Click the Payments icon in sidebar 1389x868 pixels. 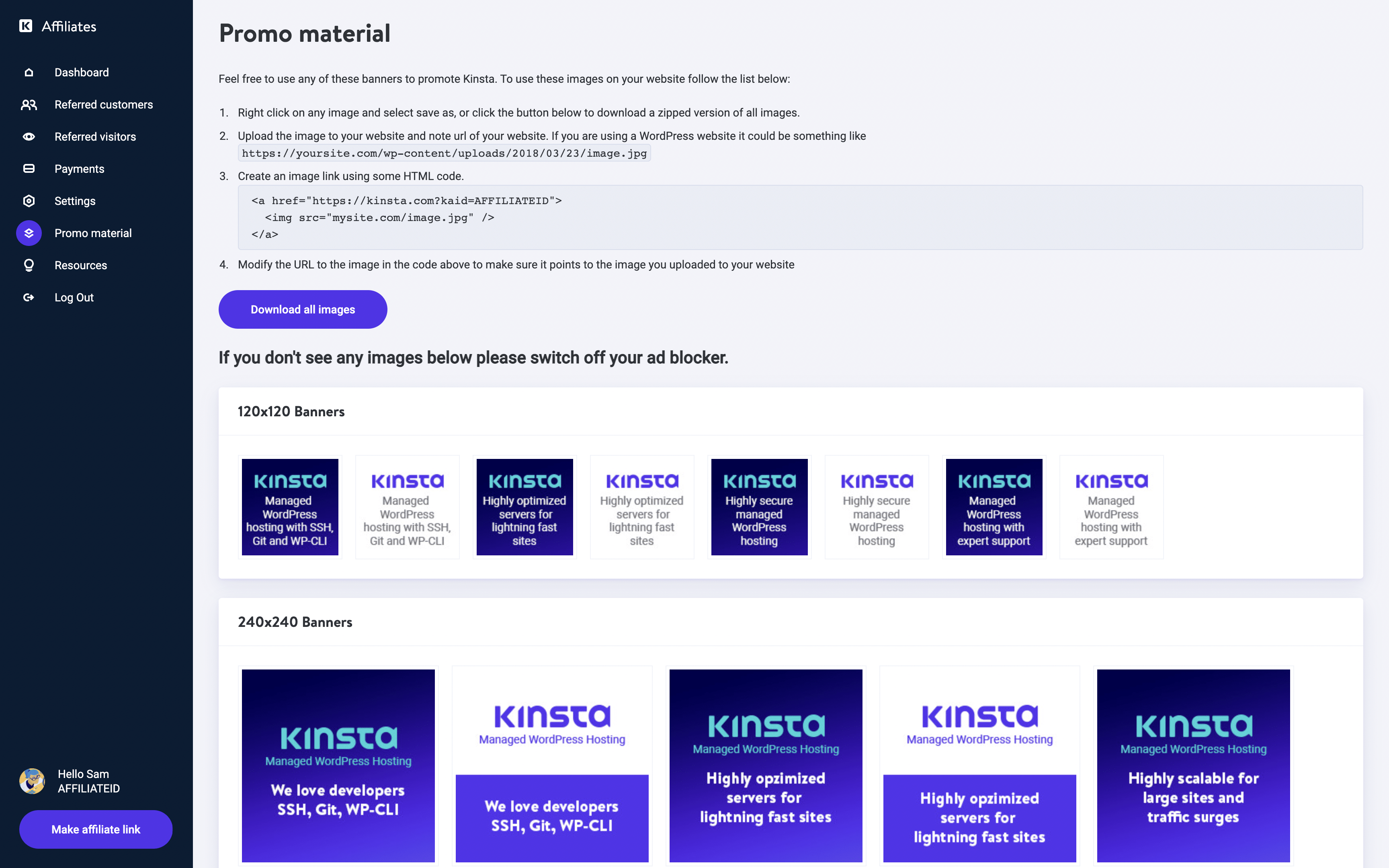(x=29, y=168)
